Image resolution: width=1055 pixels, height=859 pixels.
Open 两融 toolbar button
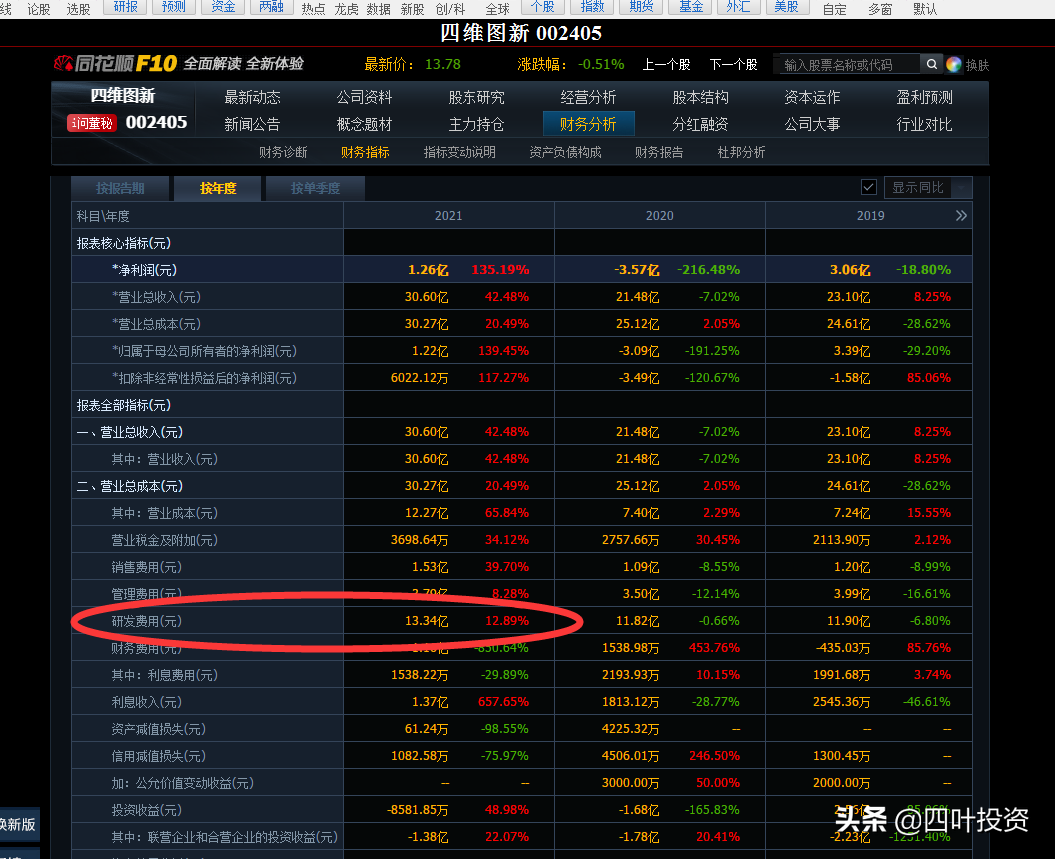271,7
